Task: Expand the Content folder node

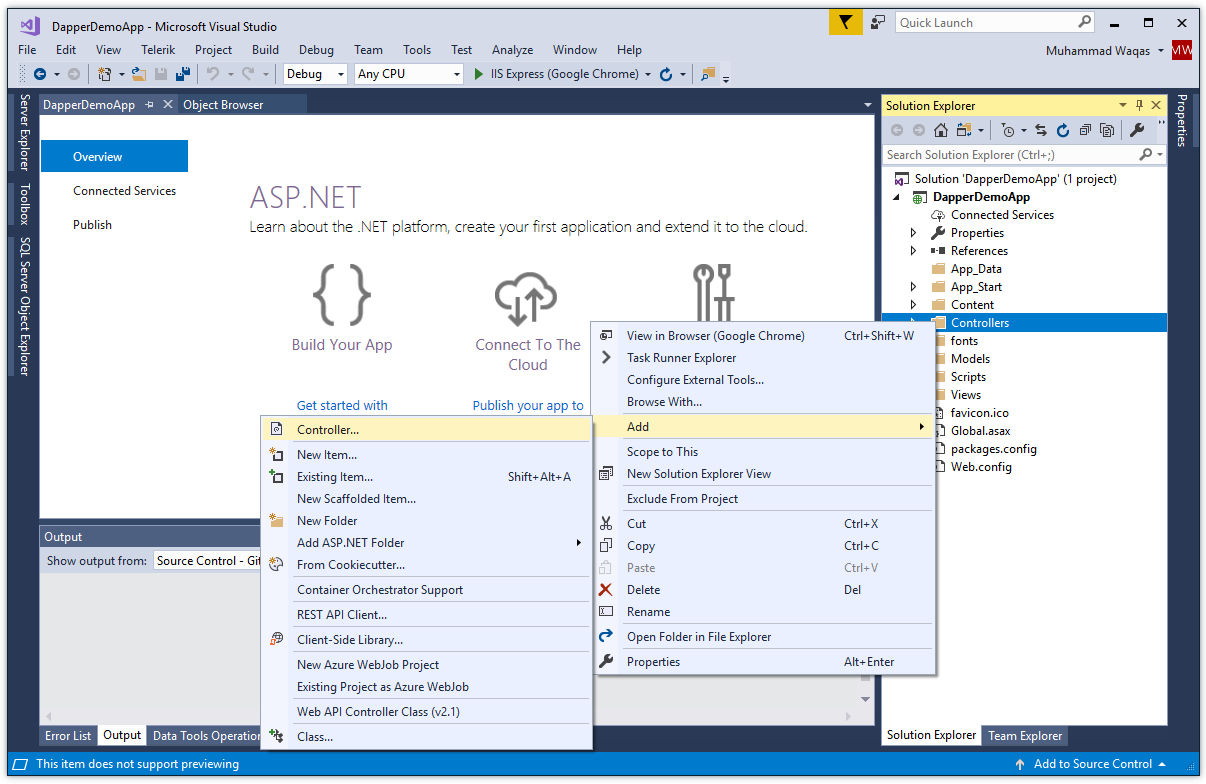Action: pyautogui.click(x=913, y=305)
